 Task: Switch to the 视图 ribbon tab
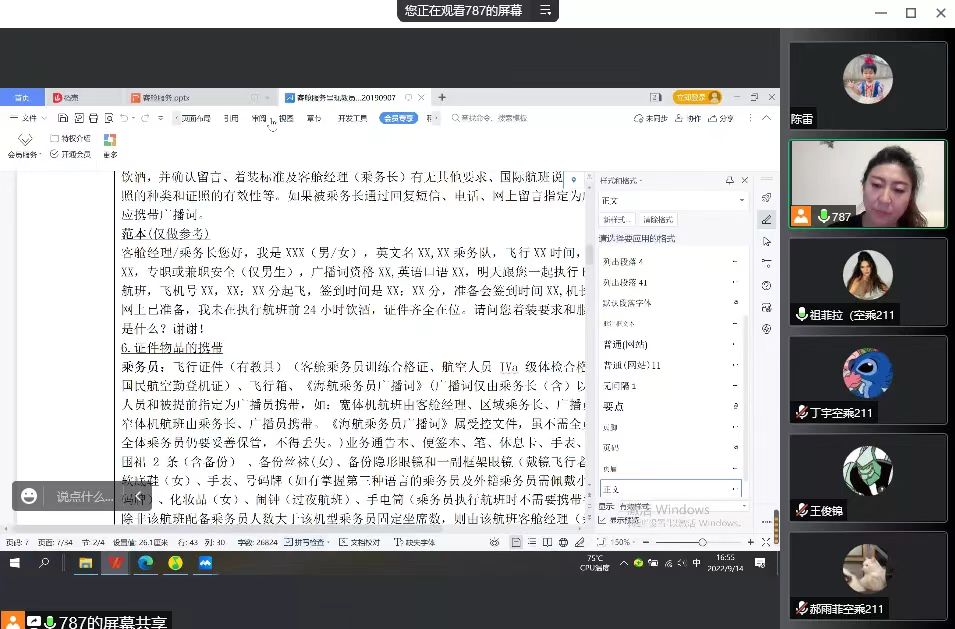(x=286, y=118)
